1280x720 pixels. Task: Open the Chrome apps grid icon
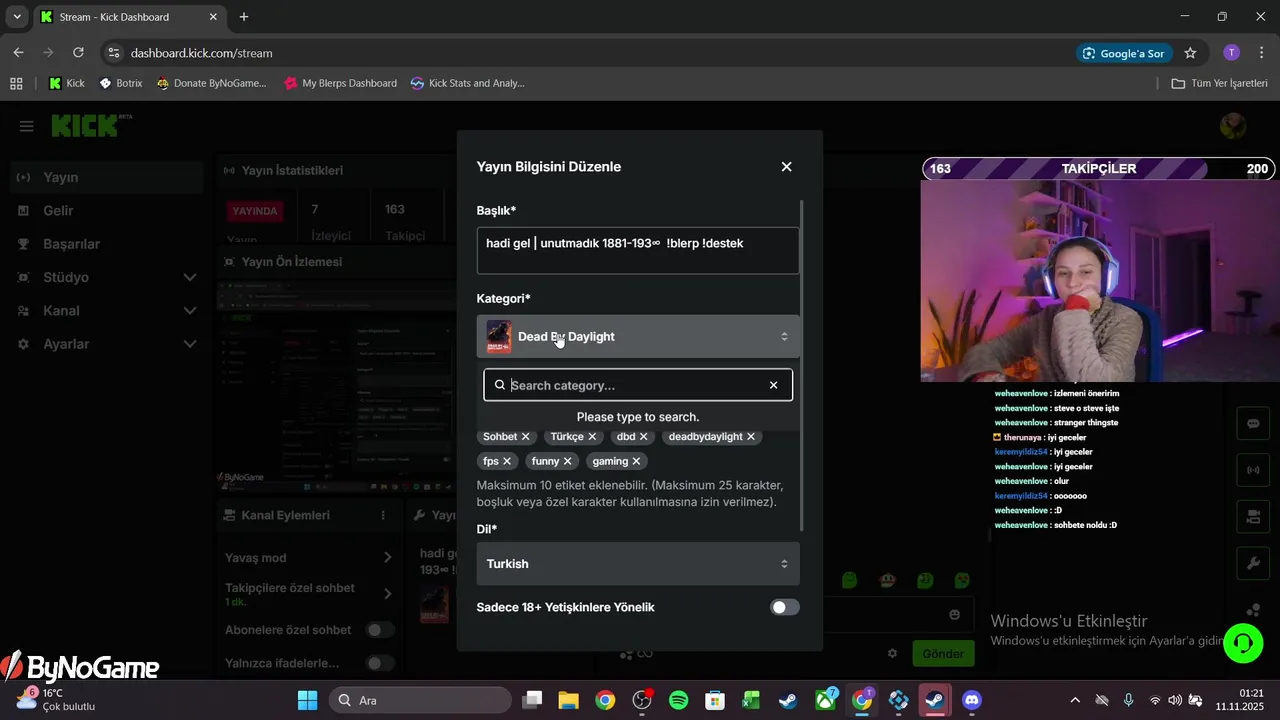16,83
